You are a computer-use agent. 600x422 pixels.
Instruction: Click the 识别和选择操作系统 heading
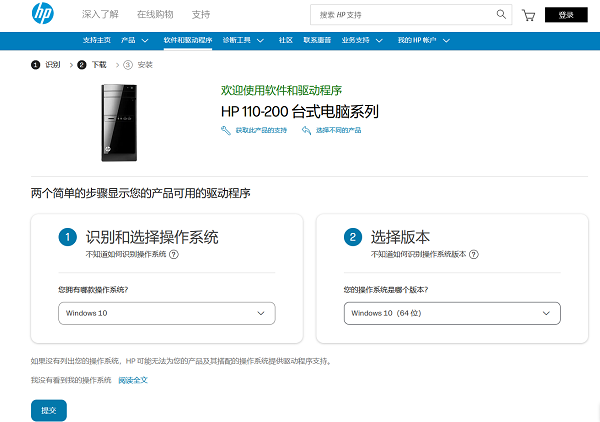click(152, 237)
